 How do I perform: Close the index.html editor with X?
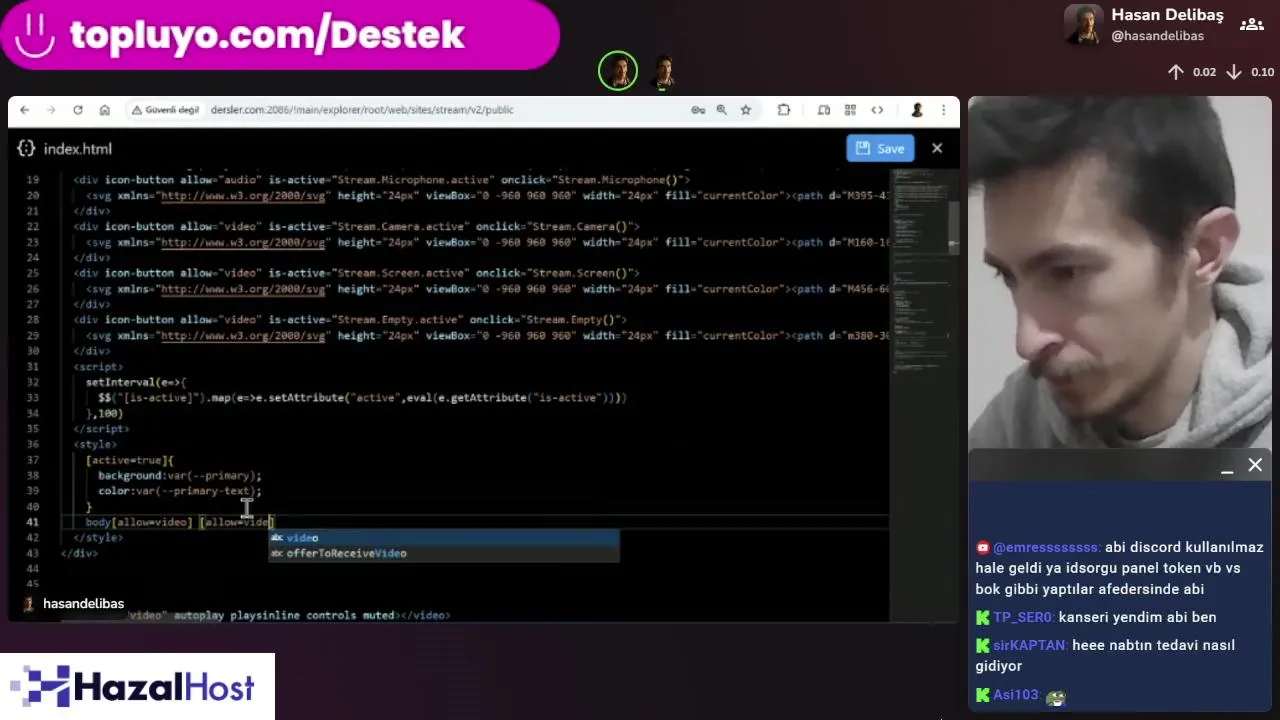point(937,148)
